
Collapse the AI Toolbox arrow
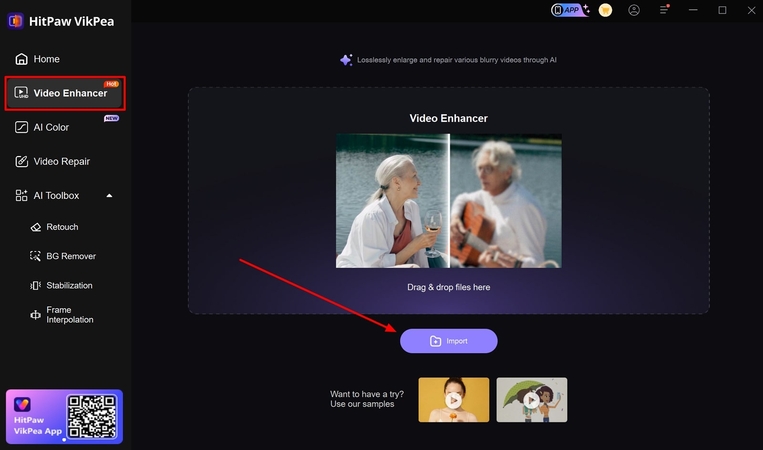(109, 196)
